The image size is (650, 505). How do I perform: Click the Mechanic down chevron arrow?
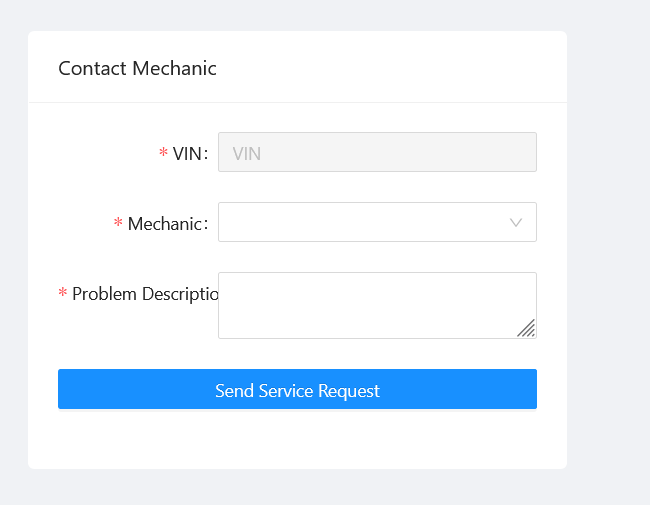pyautogui.click(x=516, y=222)
